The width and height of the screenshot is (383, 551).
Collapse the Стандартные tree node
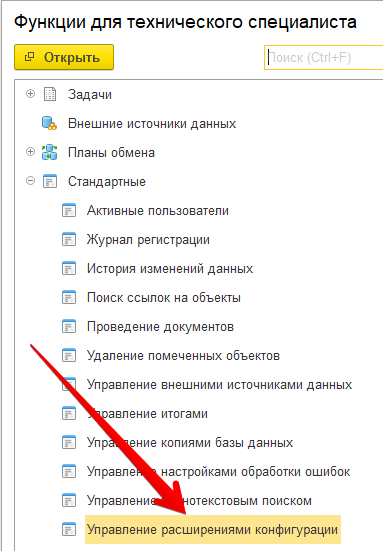click(31, 181)
